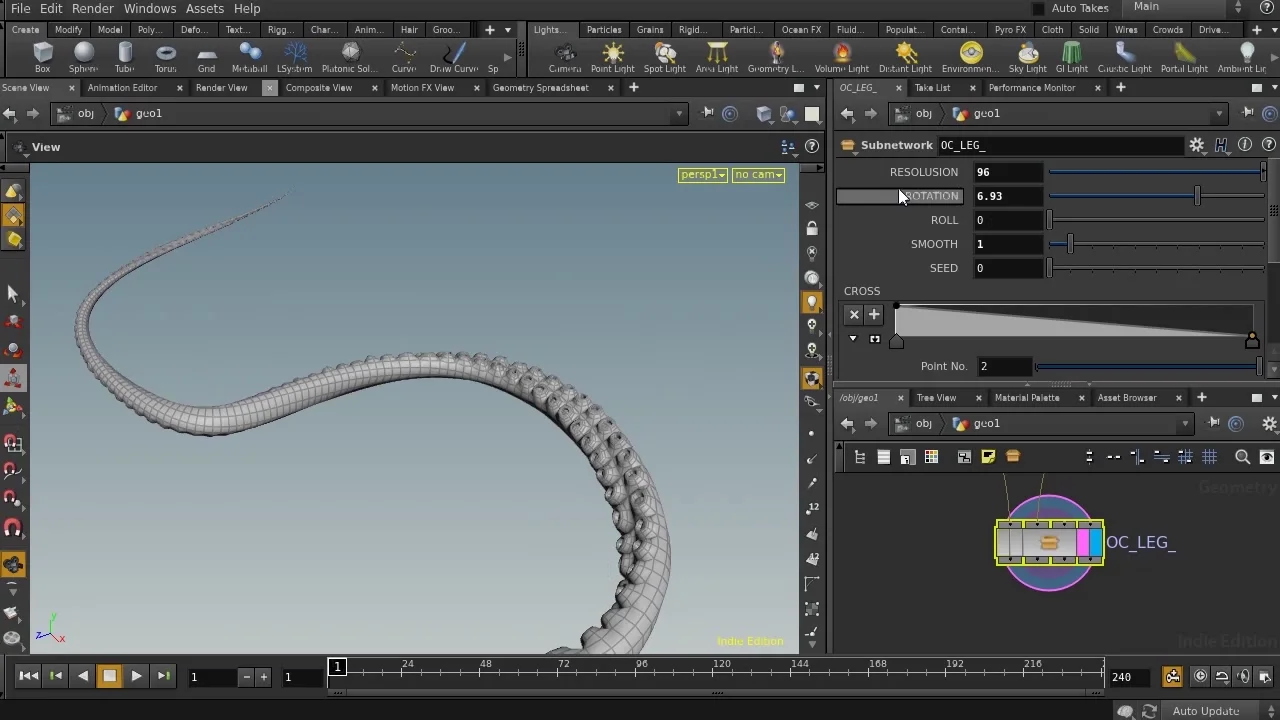The width and height of the screenshot is (1280, 720).
Task: Switch to the Geometry Spreadsheet tab
Action: click(x=540, y=88)
